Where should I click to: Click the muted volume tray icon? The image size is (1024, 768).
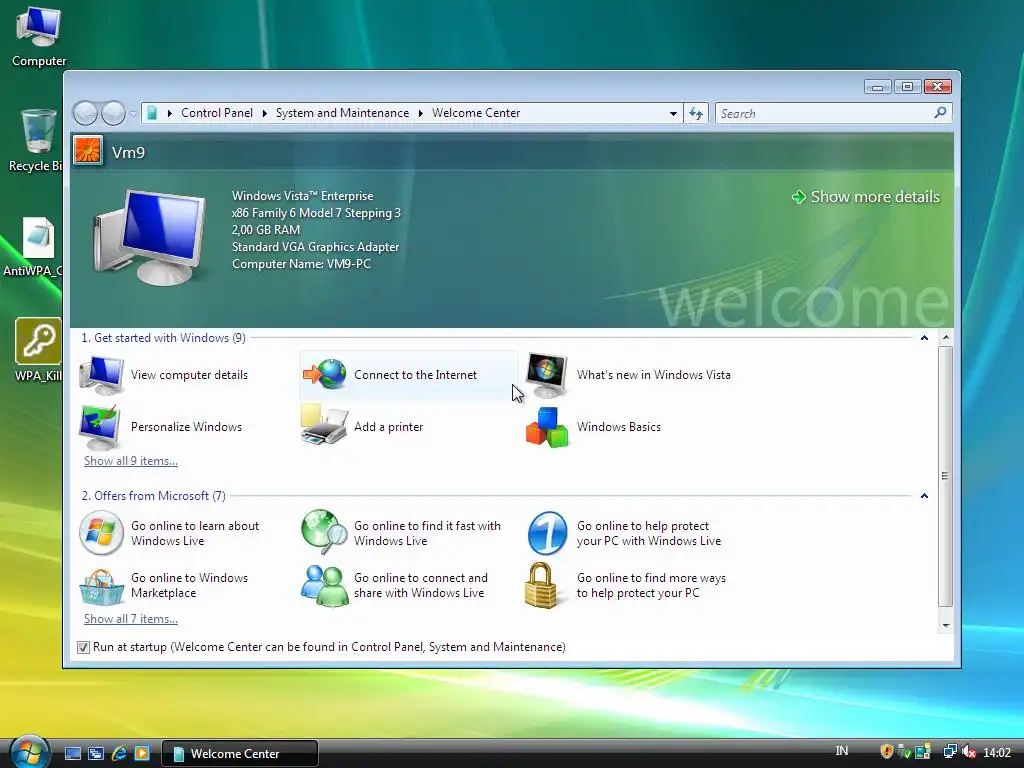point(969,752)
